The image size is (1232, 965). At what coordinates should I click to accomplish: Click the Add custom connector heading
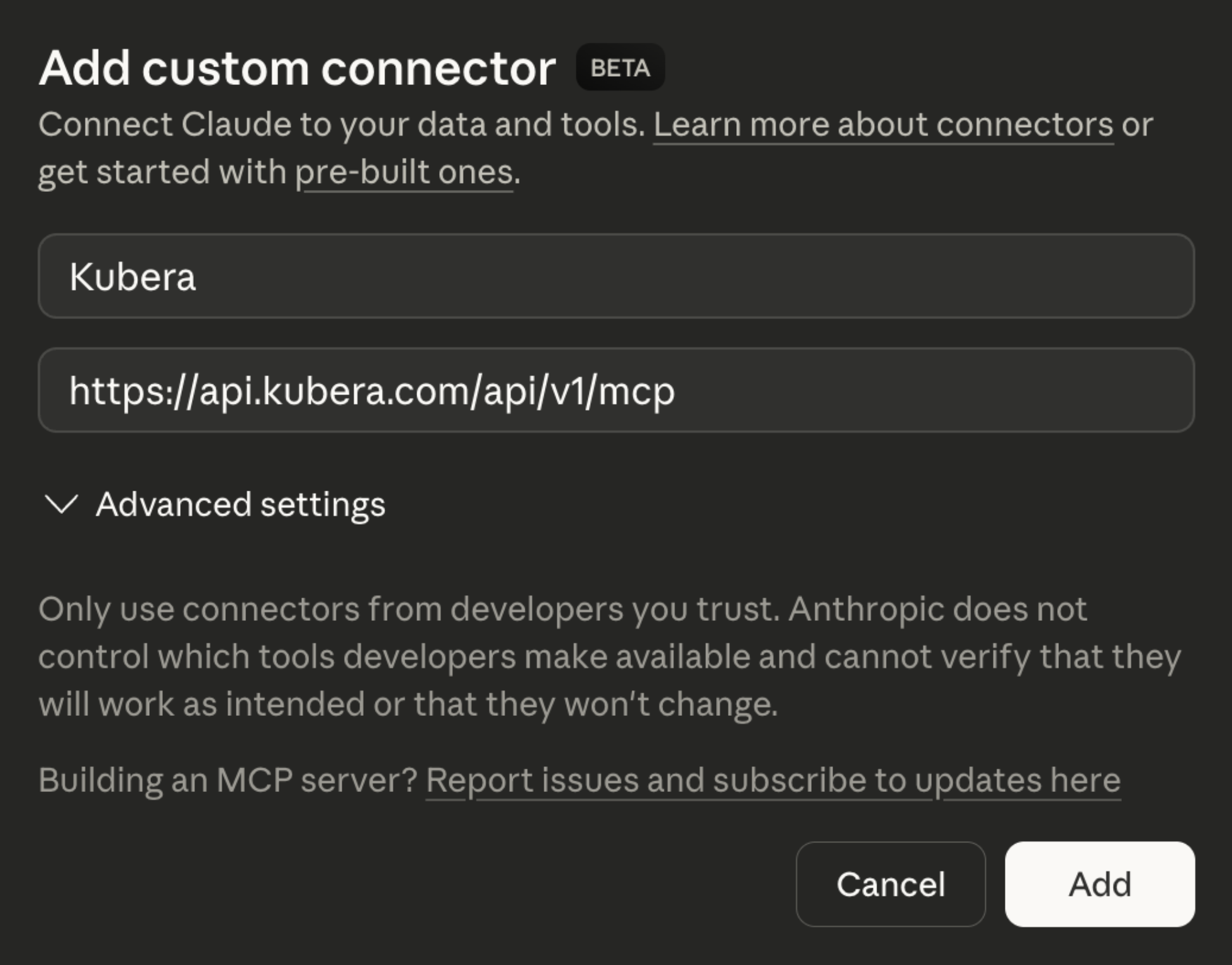pyautogui.click(x=297, y=68)
